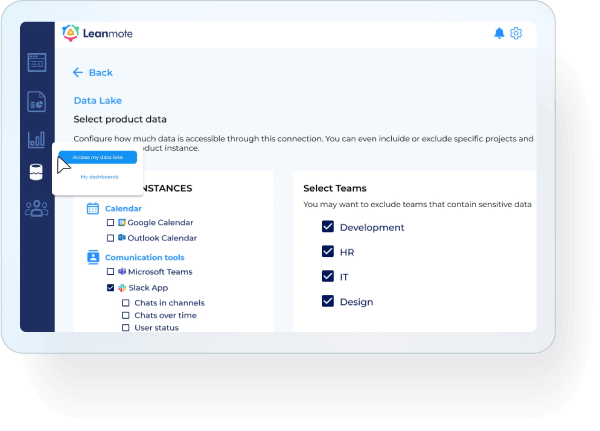
Task: Open the bar chart analytics icon
Action: (36, 139)
